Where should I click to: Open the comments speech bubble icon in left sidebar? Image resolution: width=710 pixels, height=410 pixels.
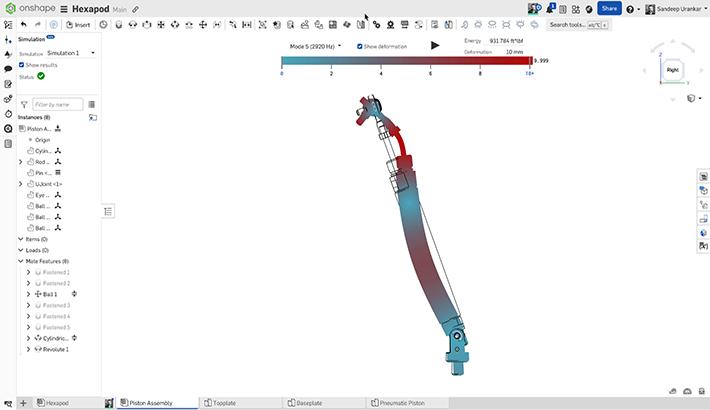(8, 69)
